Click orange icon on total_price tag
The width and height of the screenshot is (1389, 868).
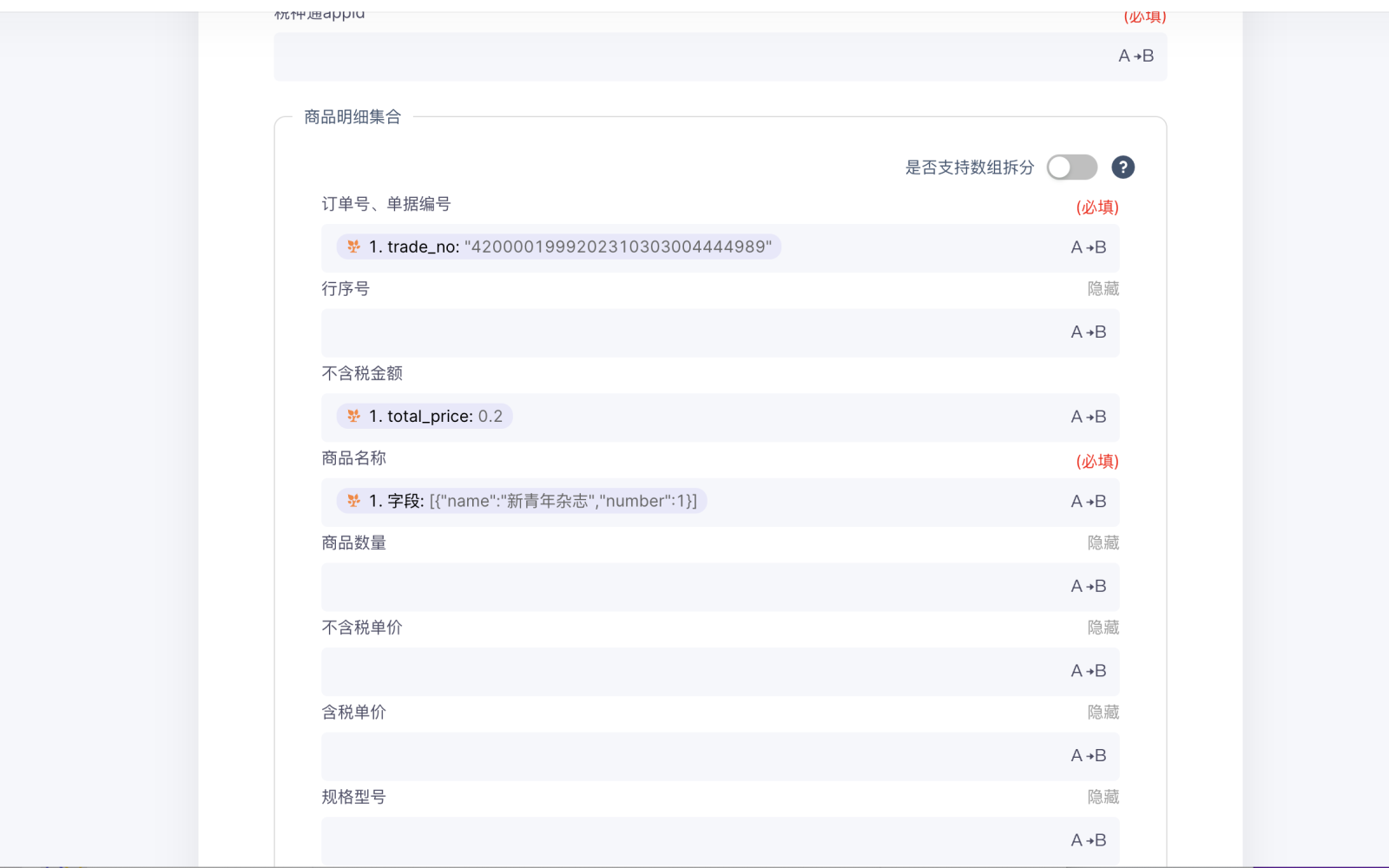354,416
